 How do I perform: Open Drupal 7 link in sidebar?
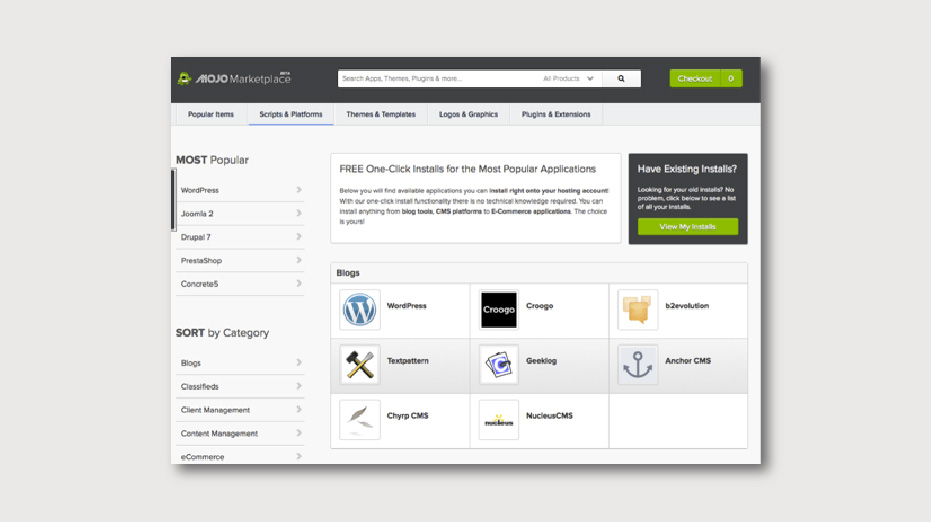click(195, 237)
